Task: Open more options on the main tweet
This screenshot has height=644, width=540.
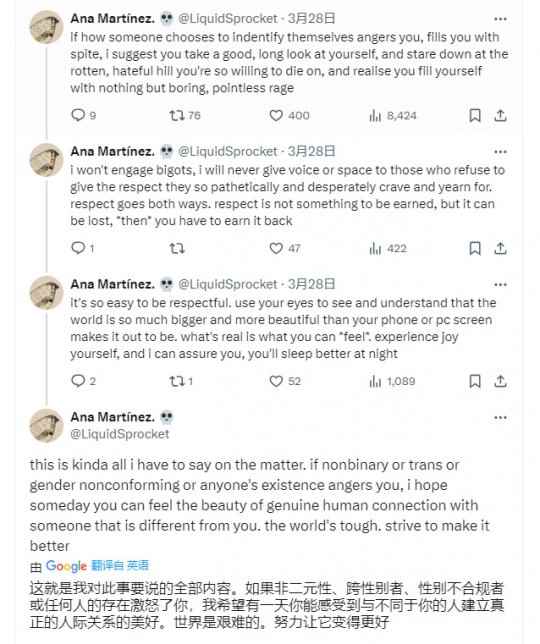Action: (x=500, y=418)
